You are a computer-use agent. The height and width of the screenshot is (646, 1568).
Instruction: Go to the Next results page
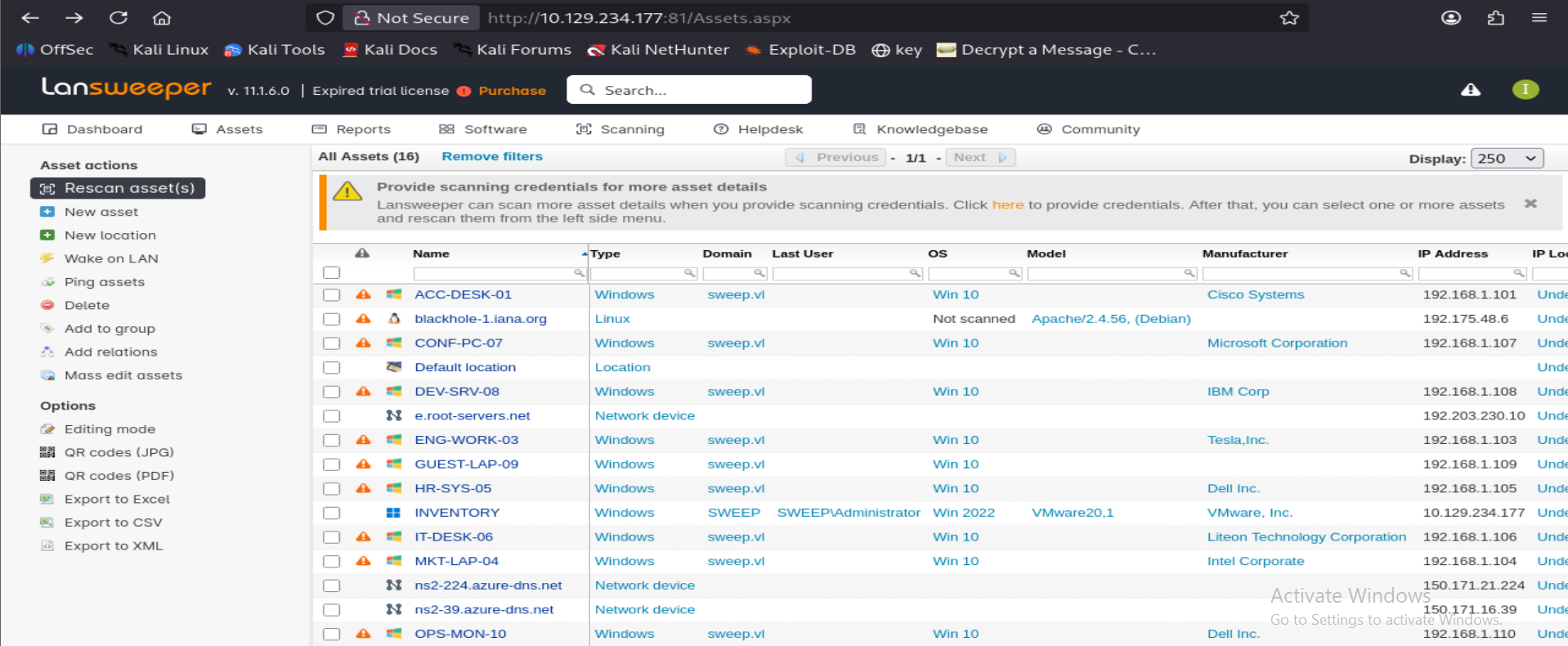pos(980,157)
